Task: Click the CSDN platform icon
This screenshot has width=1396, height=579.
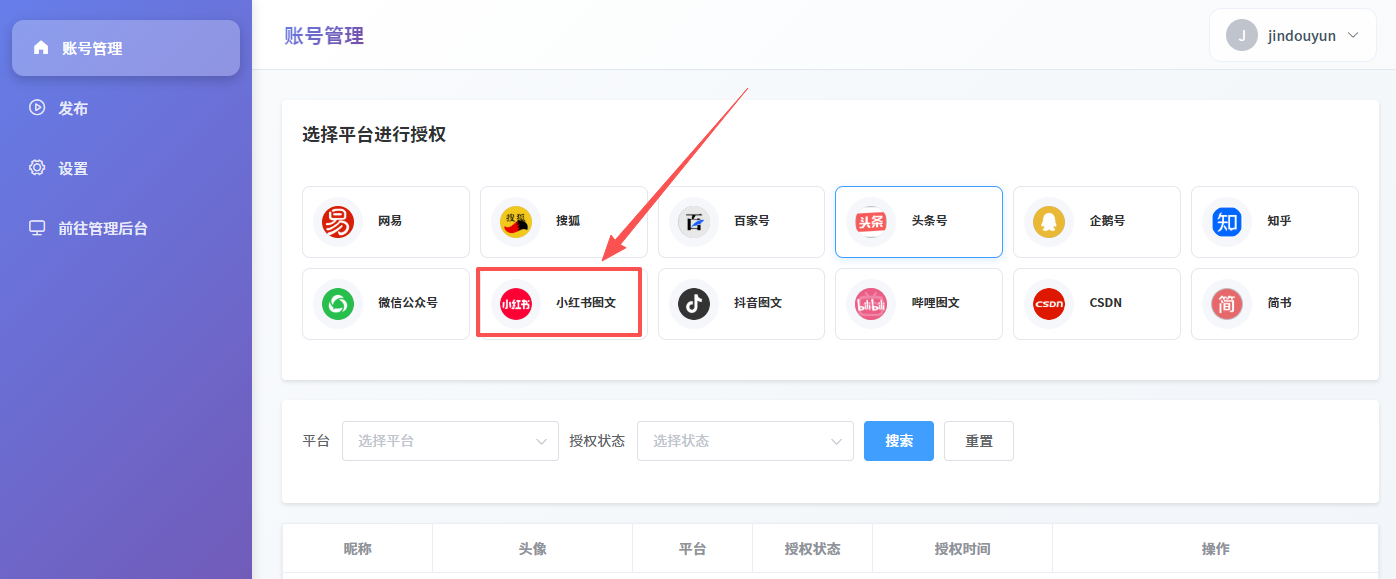Action: pos(1049,303)
